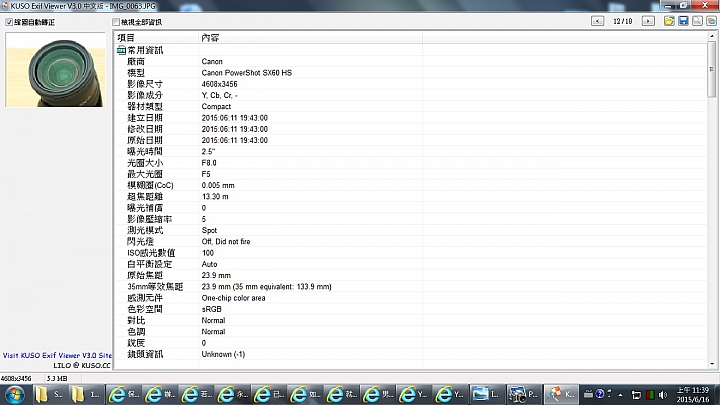The height and width of the screenshot is (405, 720).
Task: Open the Windows Start menu
Action: tap(15, 394)
